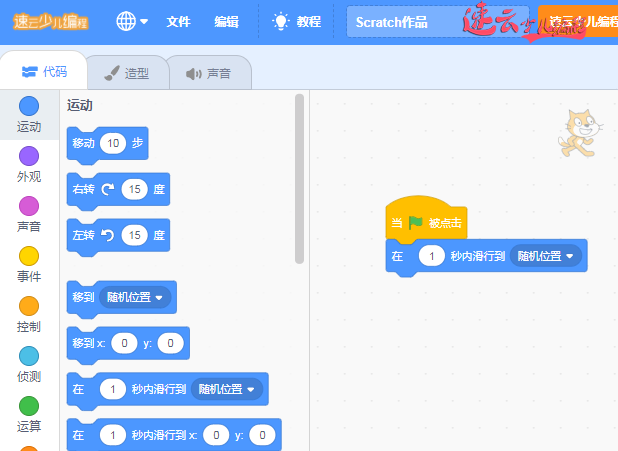
Task: Select the 事件 events category
Action: click(29, 265)
